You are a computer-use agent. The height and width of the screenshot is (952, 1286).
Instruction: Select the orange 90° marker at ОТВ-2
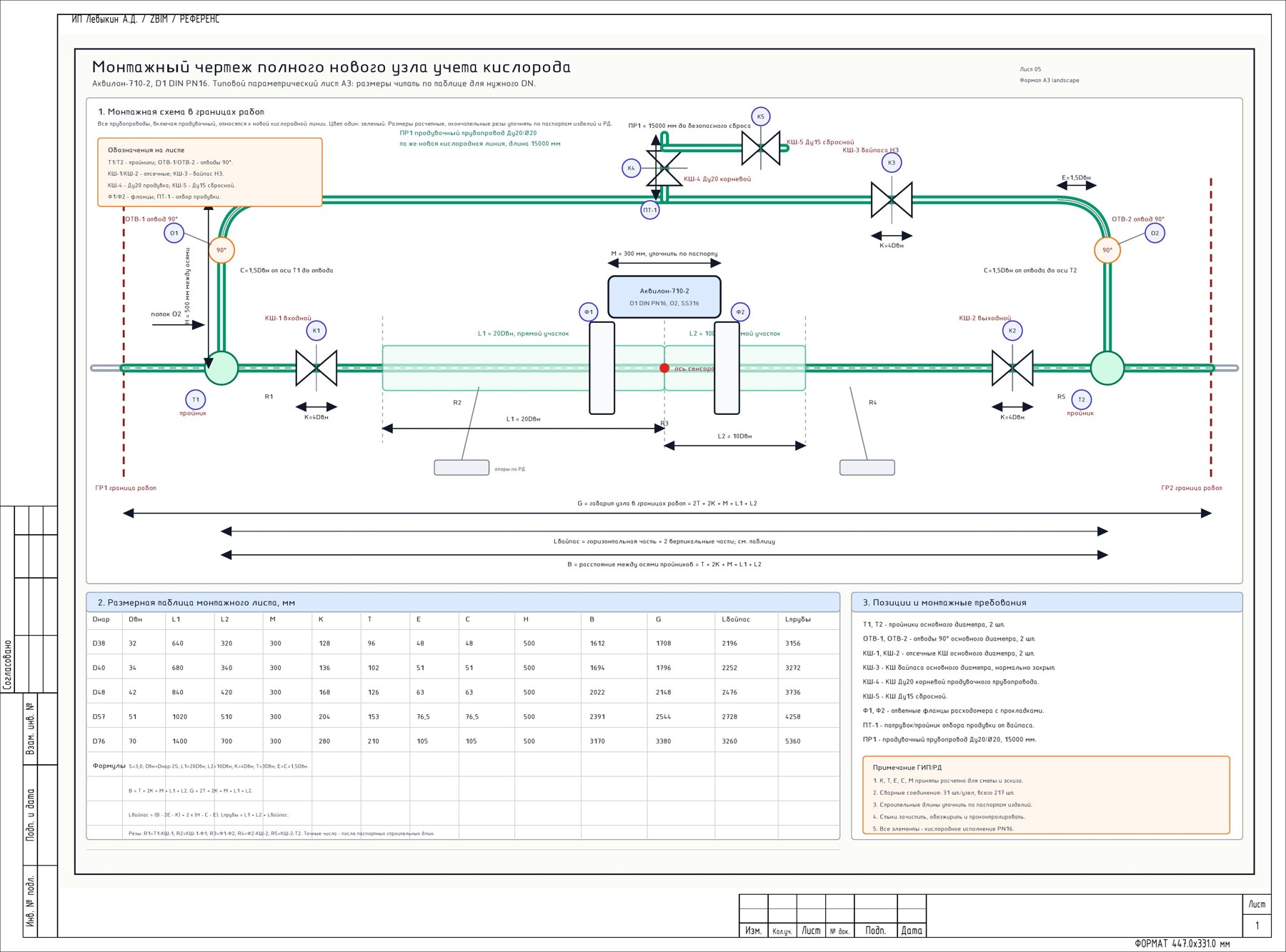pyautogui.click(x=1107, y=250)
